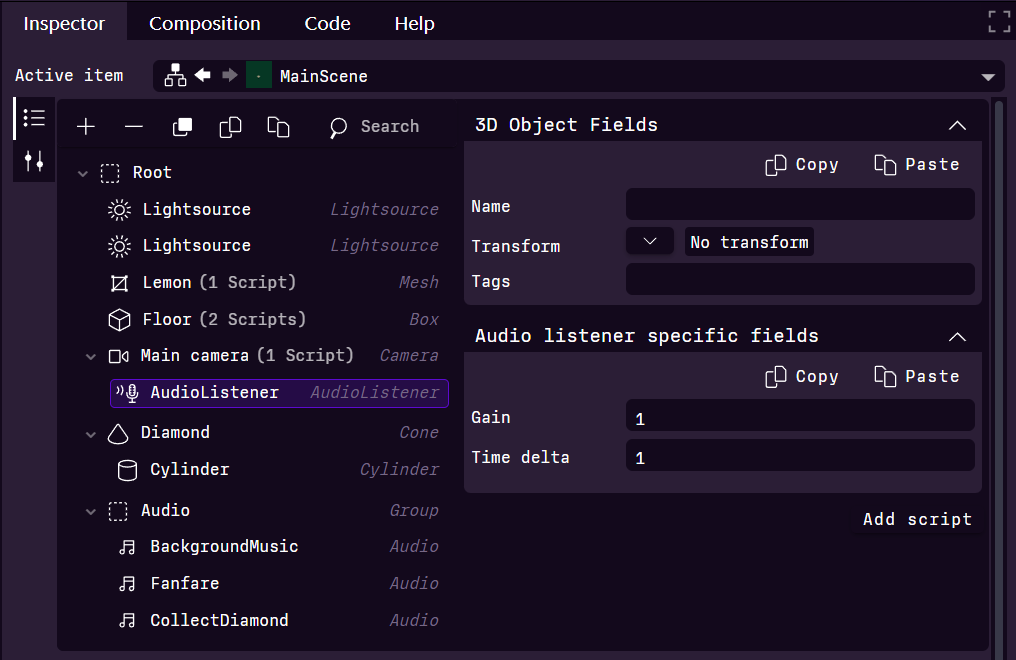1016x660 pixels.
Task: Open the Search field via the magnifier icon
Action: coord(338,127)
